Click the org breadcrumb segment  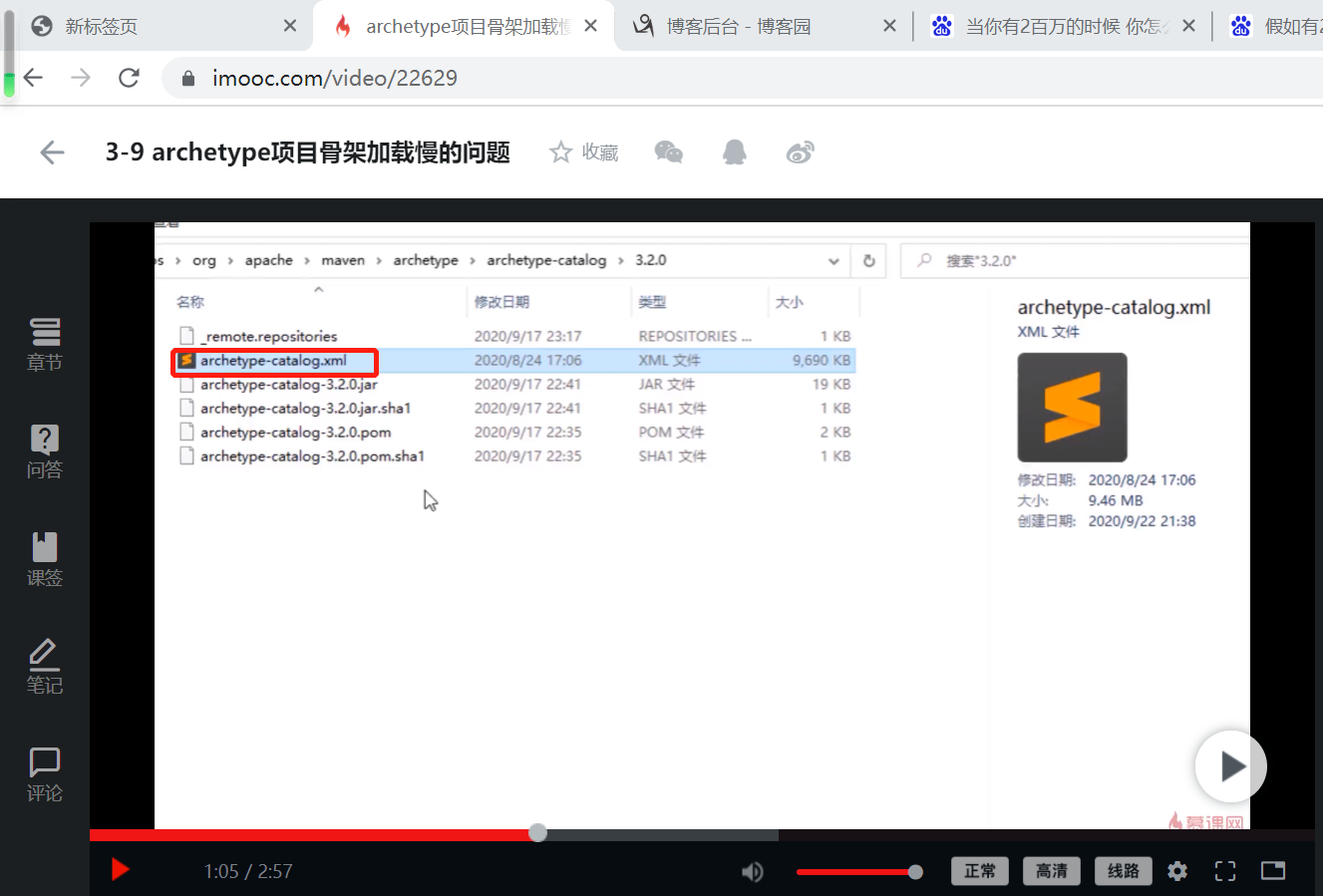pyautogui.click(x=204, y=260)
